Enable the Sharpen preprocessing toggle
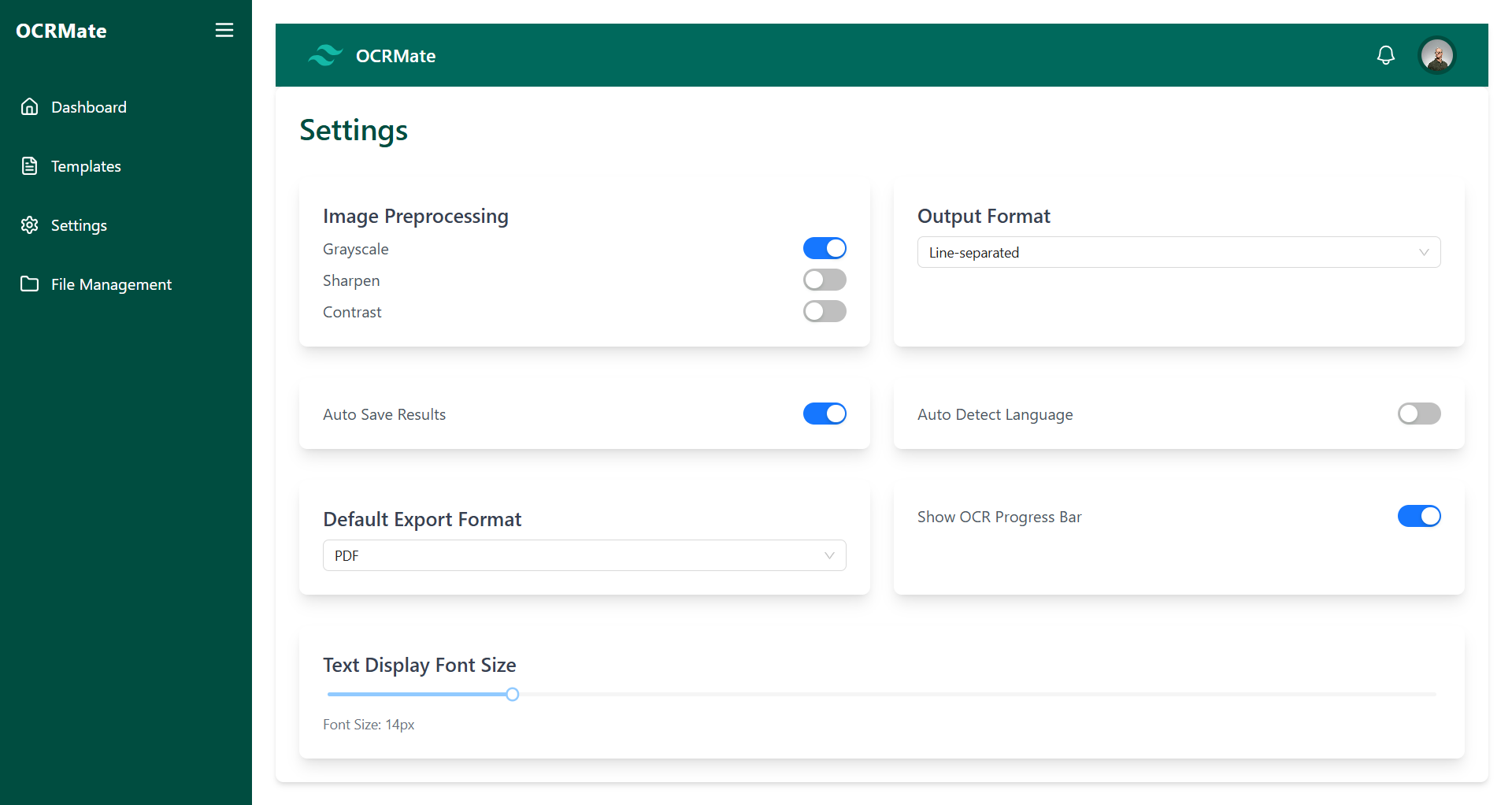The height and width of the screenshot is (805, 1512). (x=825, y=280)
